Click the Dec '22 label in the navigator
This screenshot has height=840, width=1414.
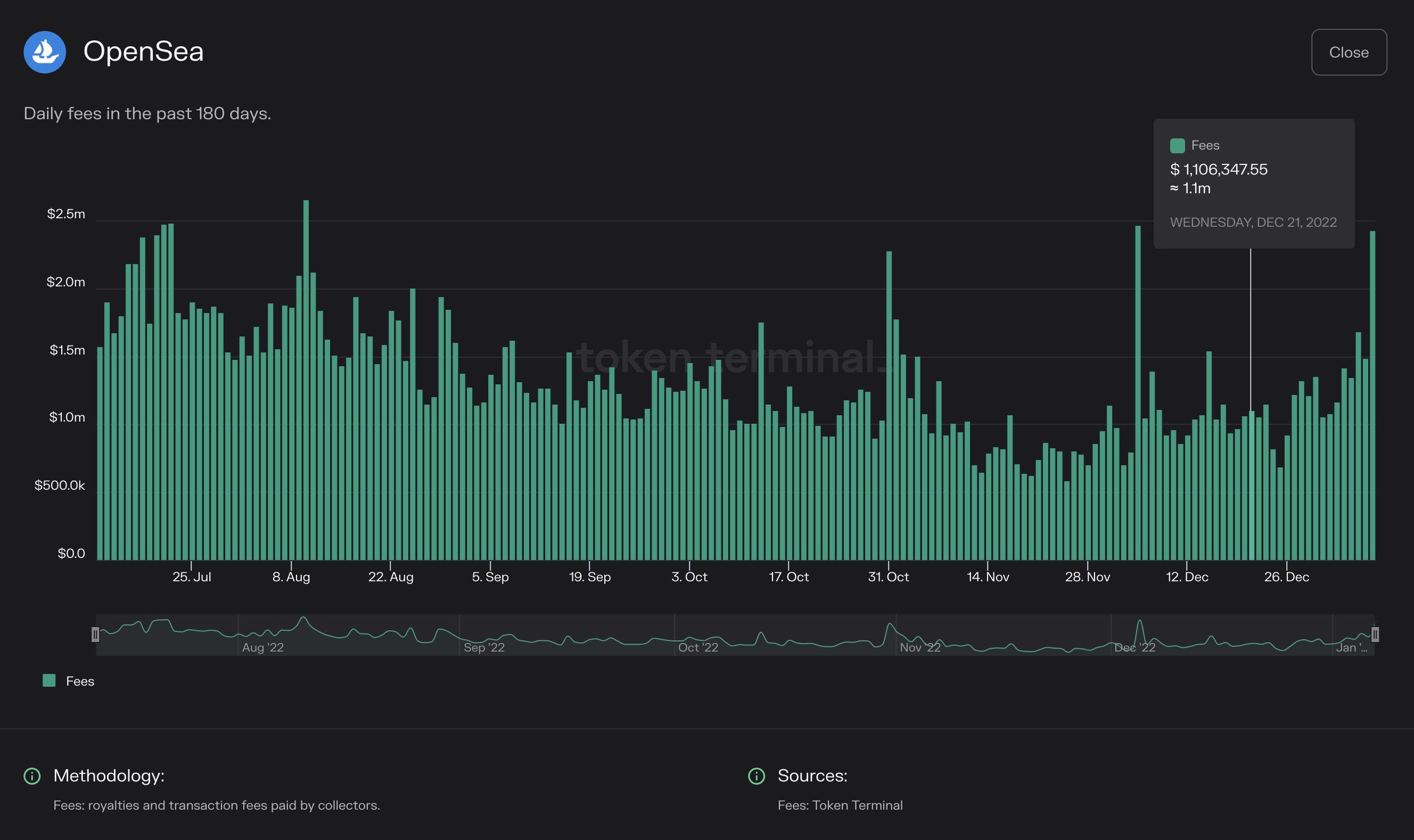coord(1135,647)
